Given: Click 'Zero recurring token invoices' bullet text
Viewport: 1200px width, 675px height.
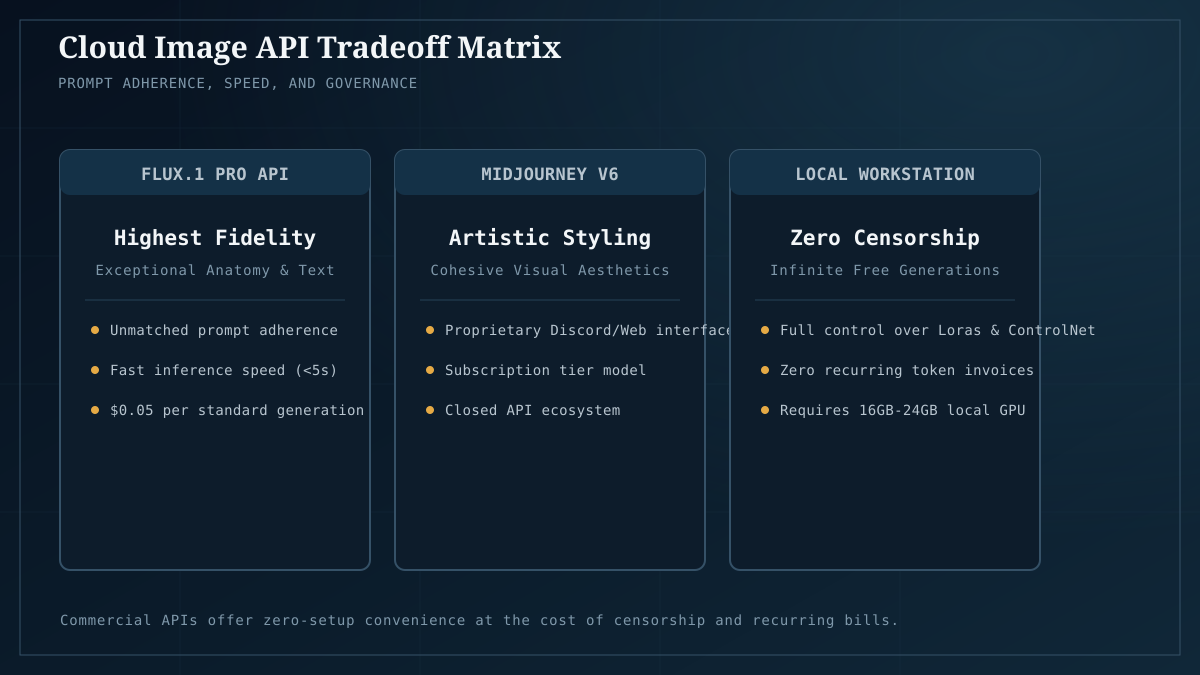Looking at the screenshot, I should [x=907, y=370].
